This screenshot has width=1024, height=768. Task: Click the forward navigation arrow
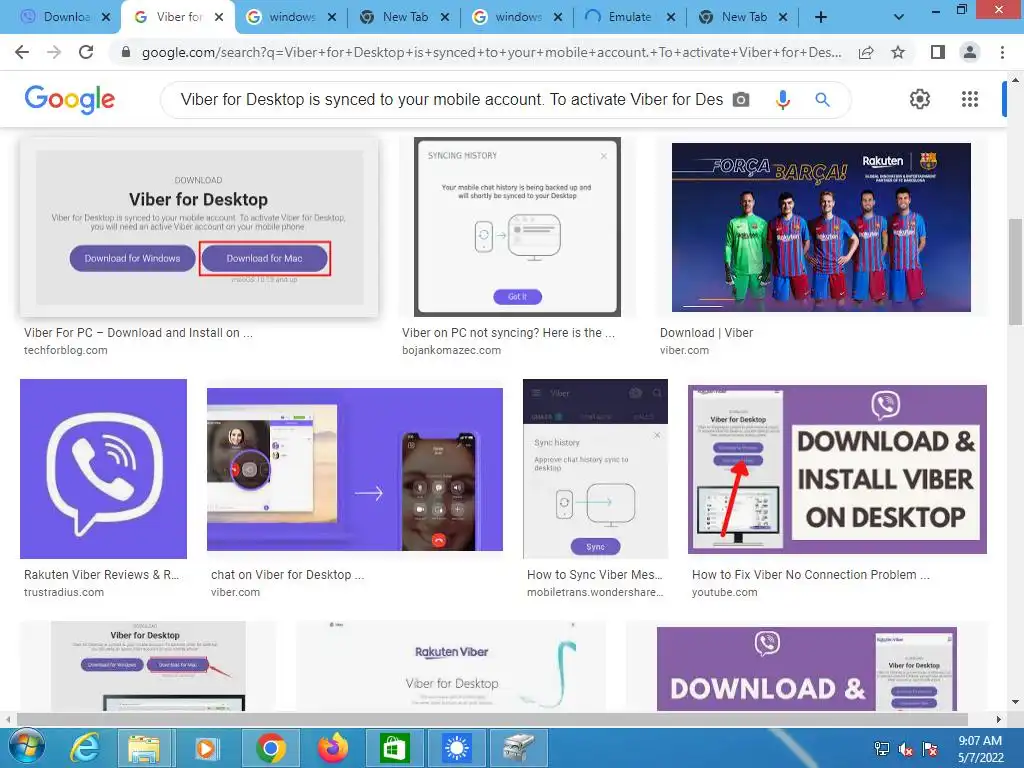(54, 52)
